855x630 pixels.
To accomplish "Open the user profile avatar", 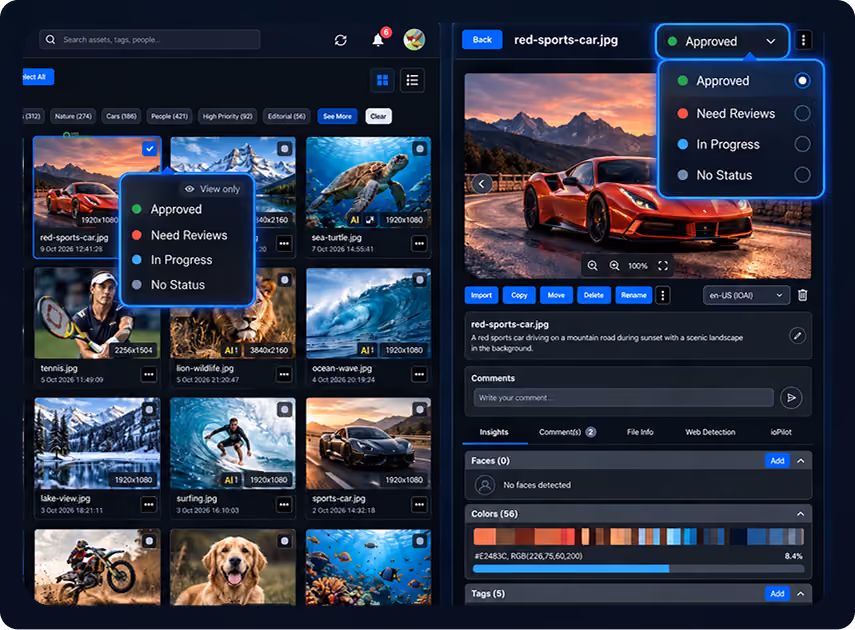I will pyautogui.click(x=414, y=40).
